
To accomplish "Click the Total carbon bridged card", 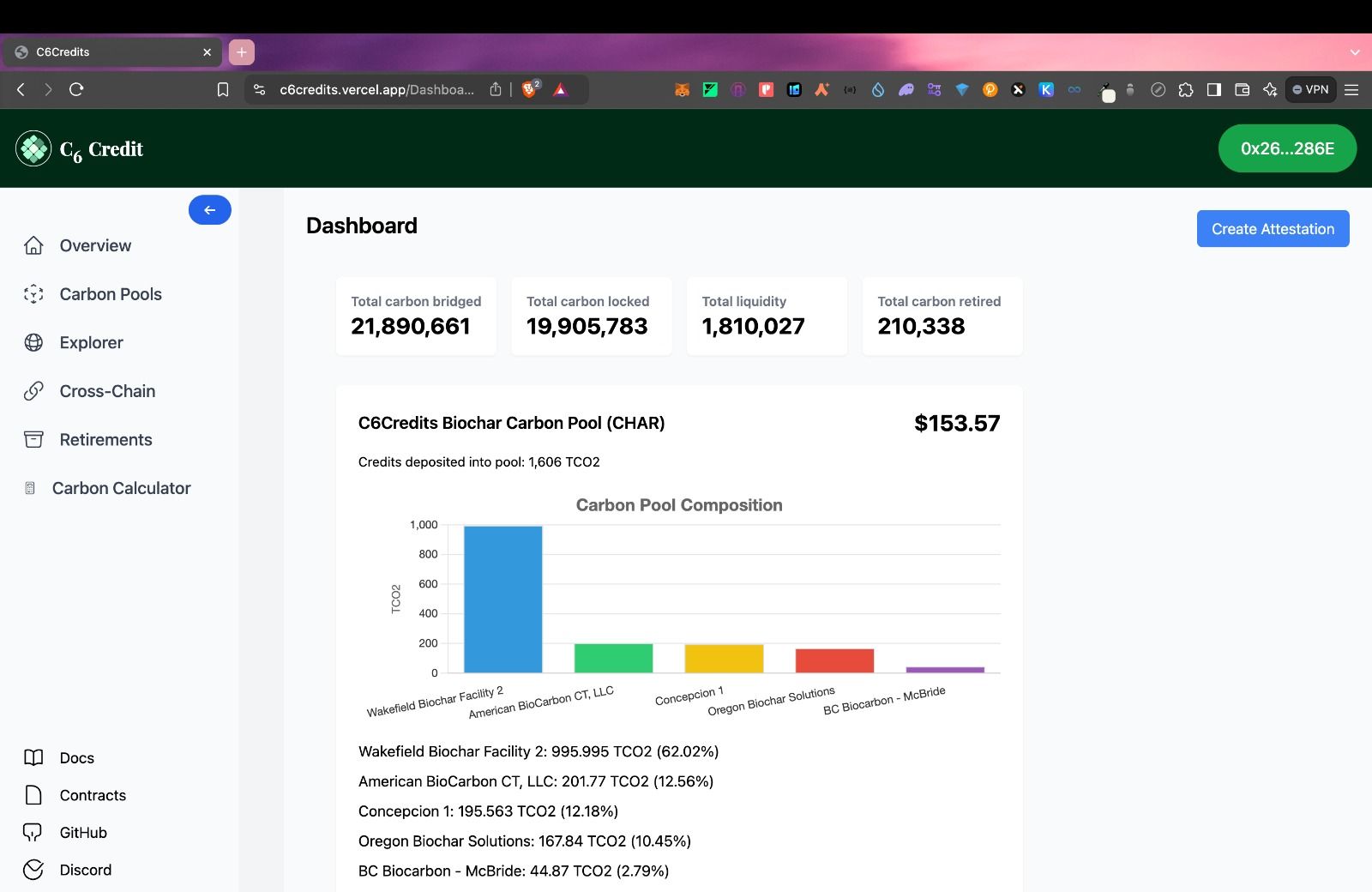I will pos(416,316).
